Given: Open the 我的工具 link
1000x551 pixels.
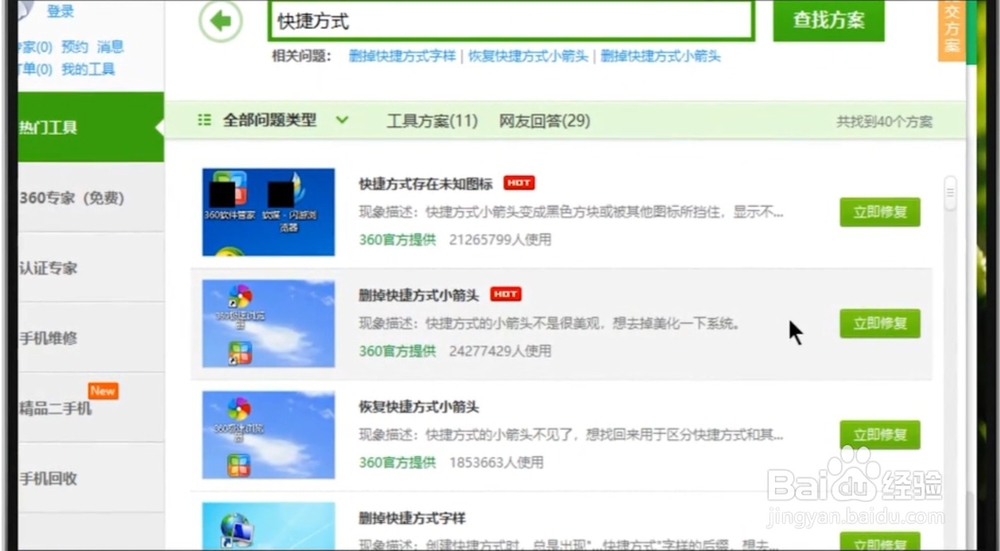Looking at the screenshot, I should pyautogui.click(x=88, y=69).
